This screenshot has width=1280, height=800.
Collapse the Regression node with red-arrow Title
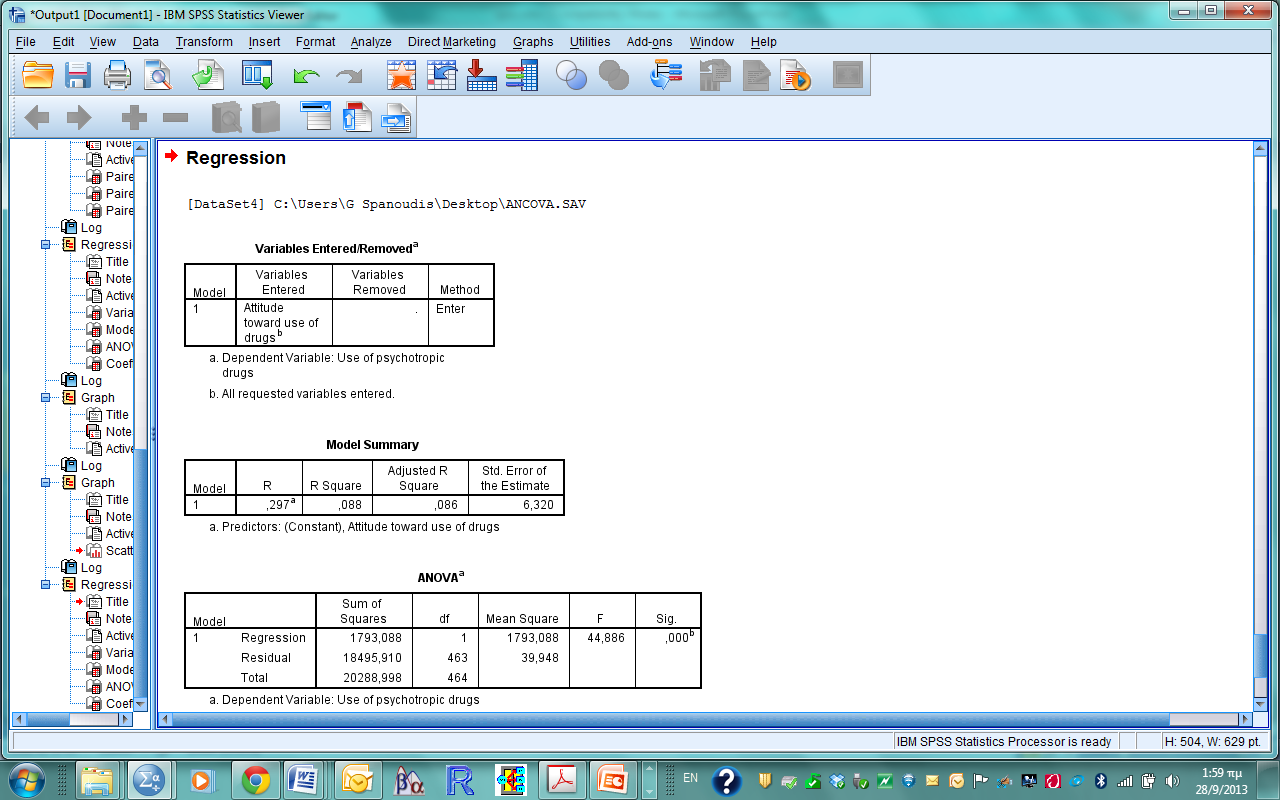46,585
